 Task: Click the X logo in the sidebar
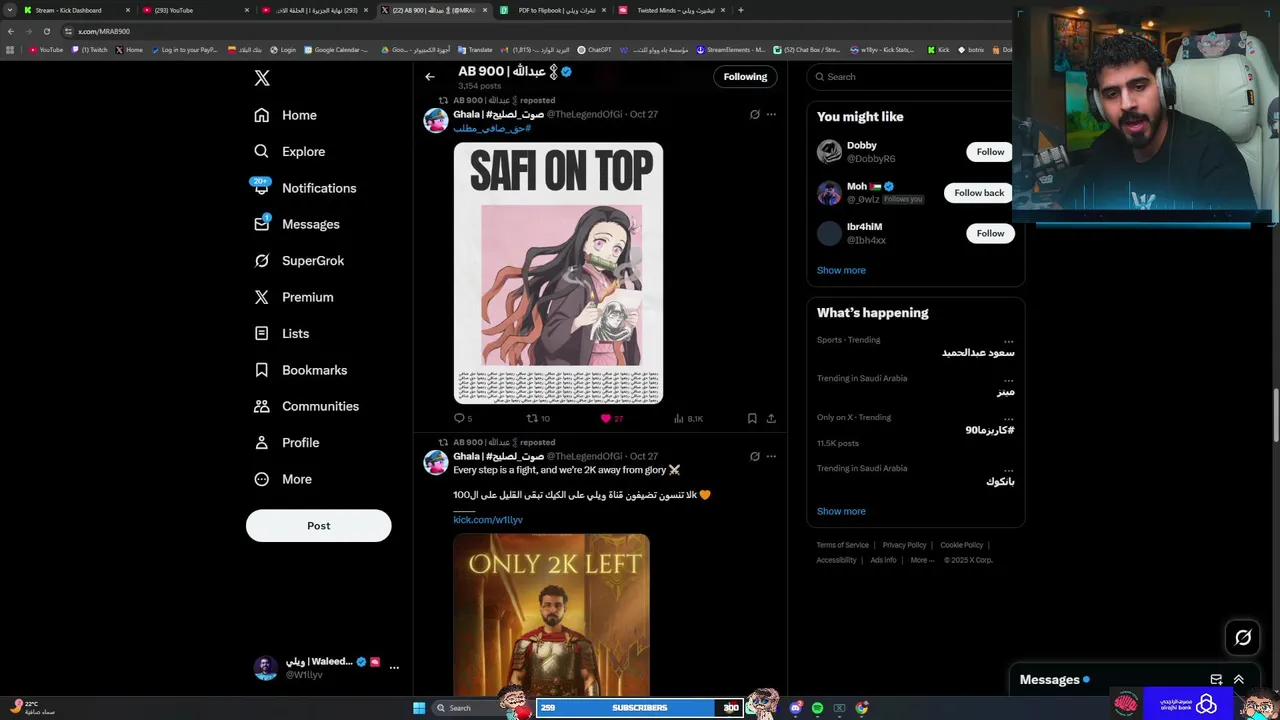[x=262, y=78]
